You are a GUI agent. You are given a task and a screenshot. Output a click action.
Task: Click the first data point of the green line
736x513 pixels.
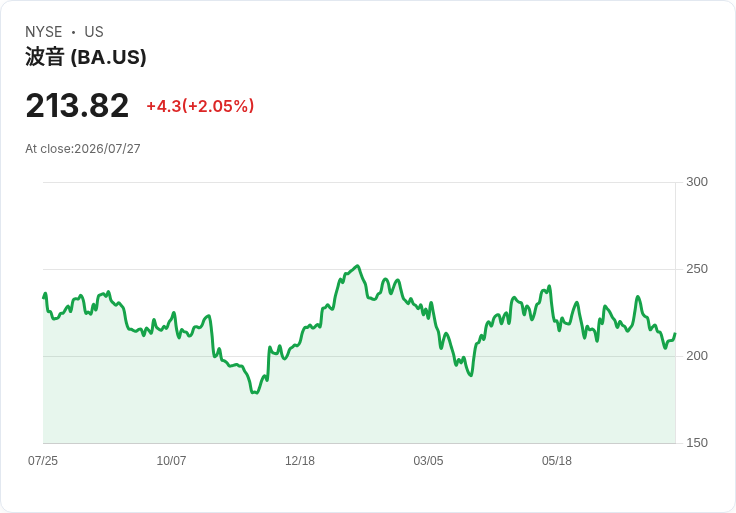click(44, 298)
